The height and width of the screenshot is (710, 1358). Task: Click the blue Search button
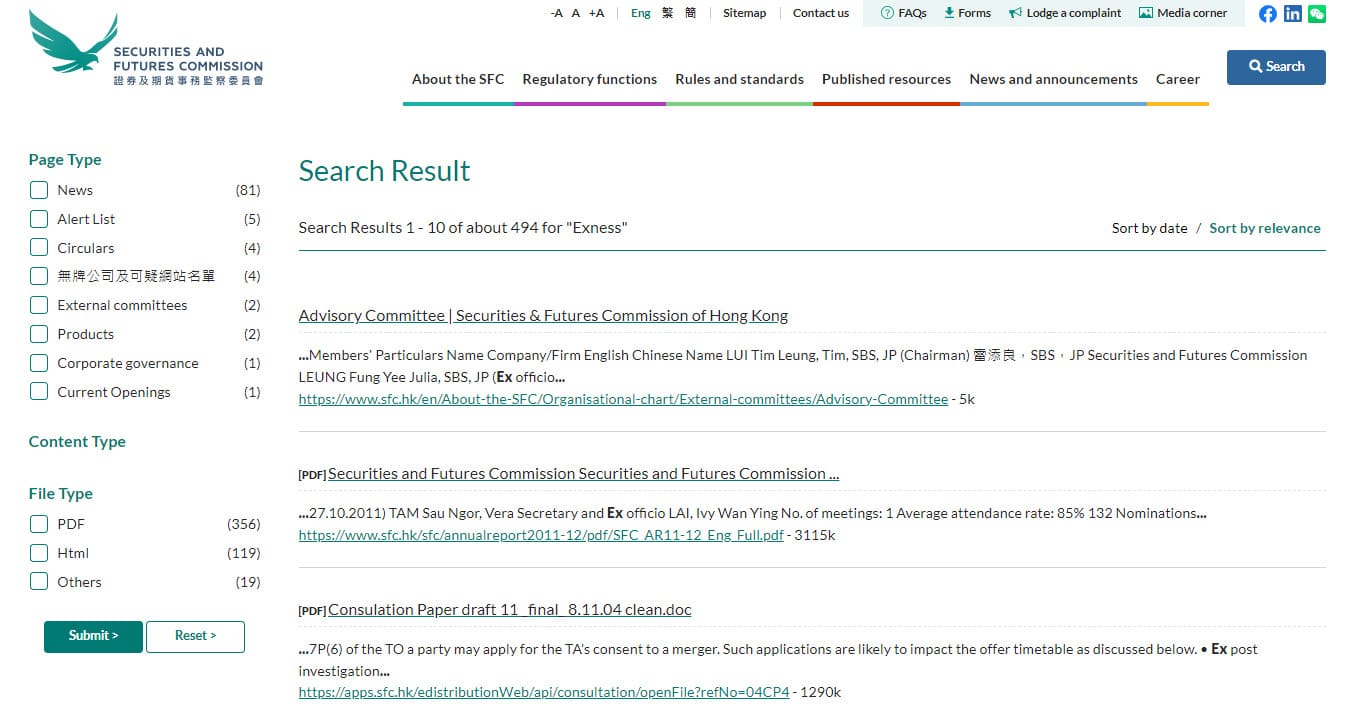(x=1276, y=67)
